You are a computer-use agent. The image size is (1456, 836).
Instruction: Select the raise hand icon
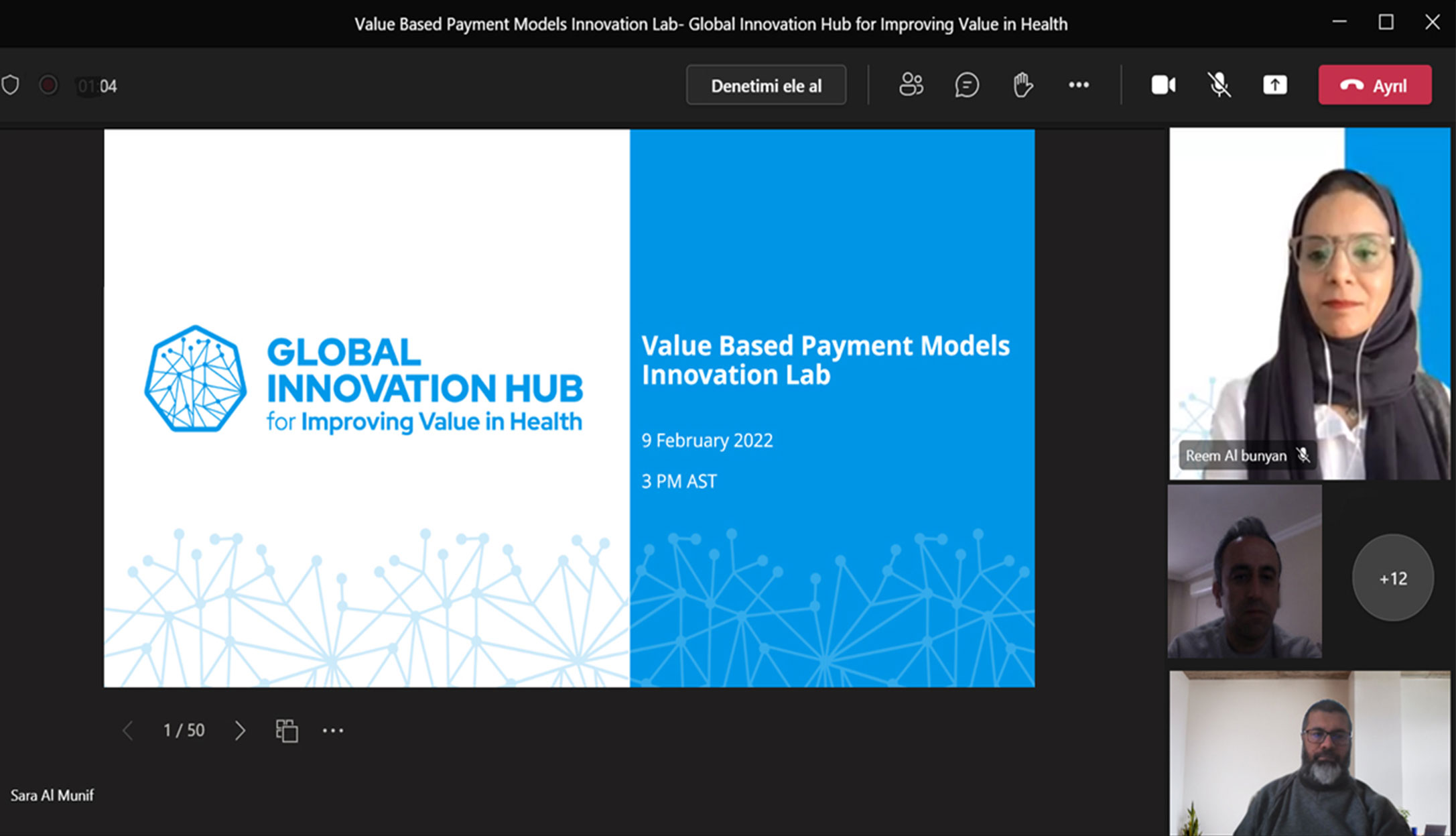[x=1021, y=84]
